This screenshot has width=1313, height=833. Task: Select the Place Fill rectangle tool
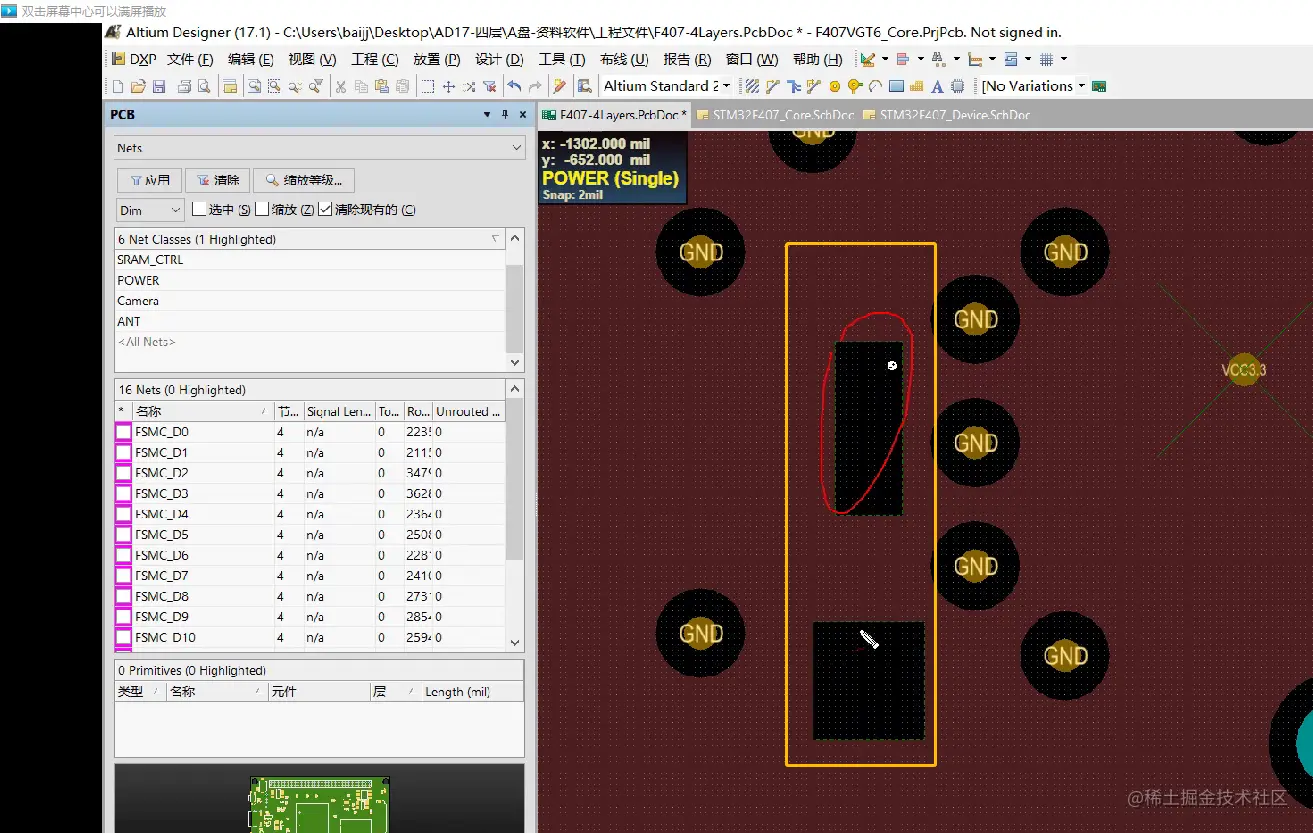(896, 86)
